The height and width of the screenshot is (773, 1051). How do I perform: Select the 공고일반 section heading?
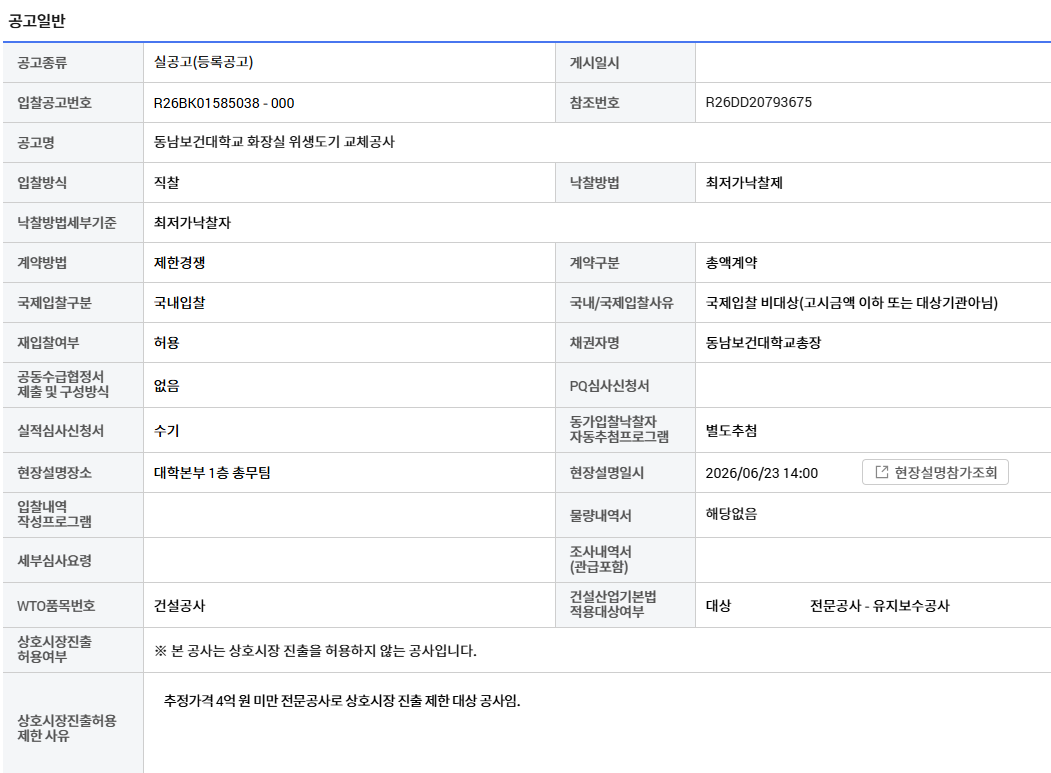[37, 21]
